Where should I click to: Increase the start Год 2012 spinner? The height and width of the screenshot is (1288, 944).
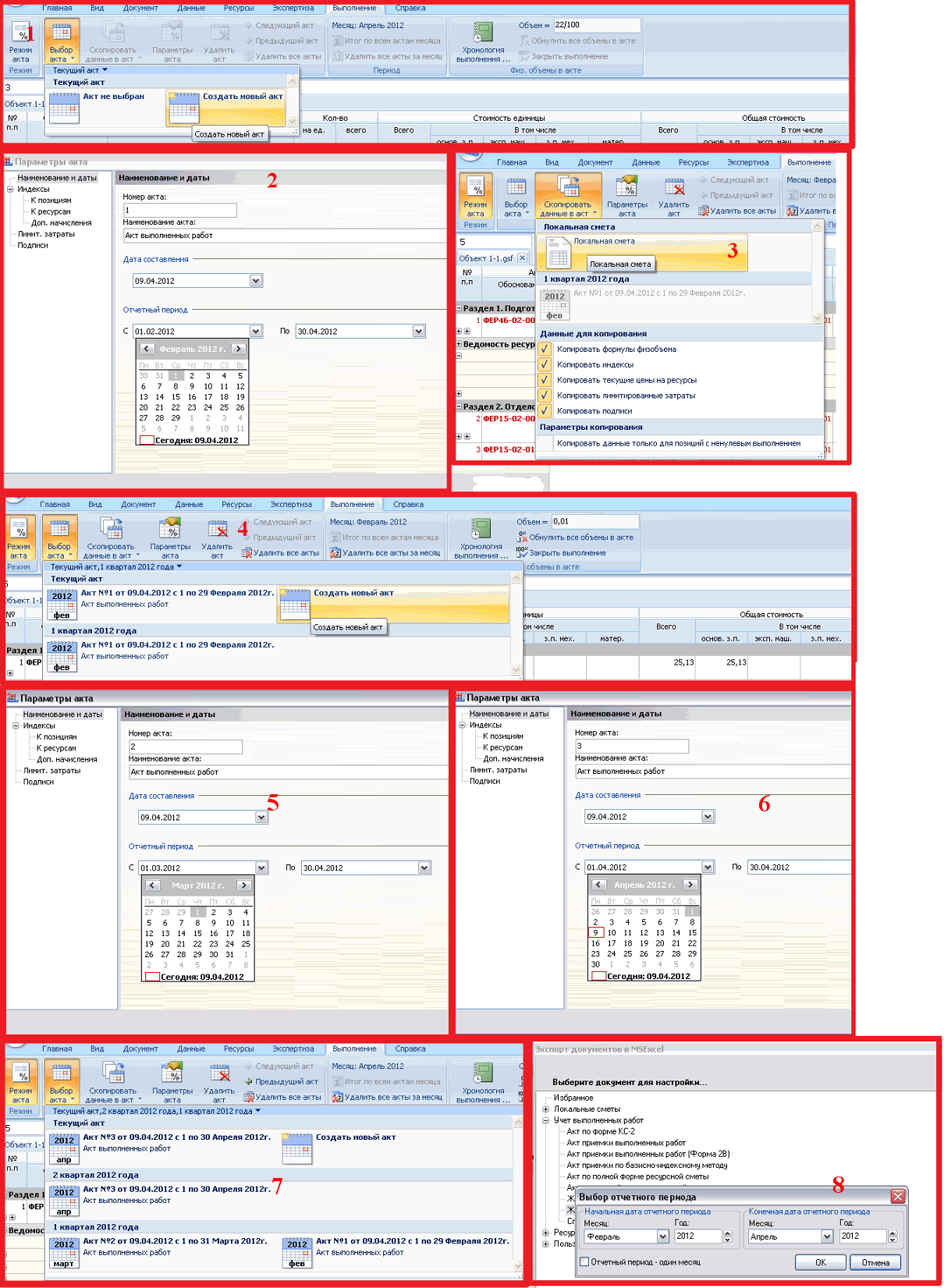pyautogui.click(x=728, y=1233)
